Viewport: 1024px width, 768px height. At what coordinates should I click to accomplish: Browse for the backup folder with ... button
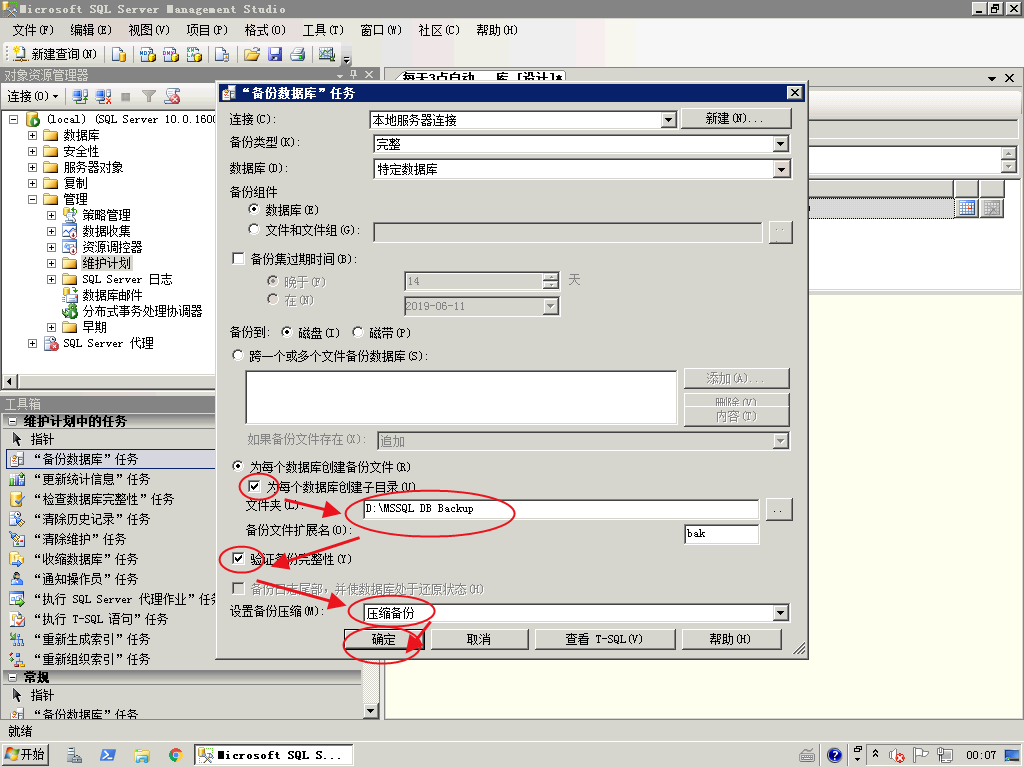779,509
